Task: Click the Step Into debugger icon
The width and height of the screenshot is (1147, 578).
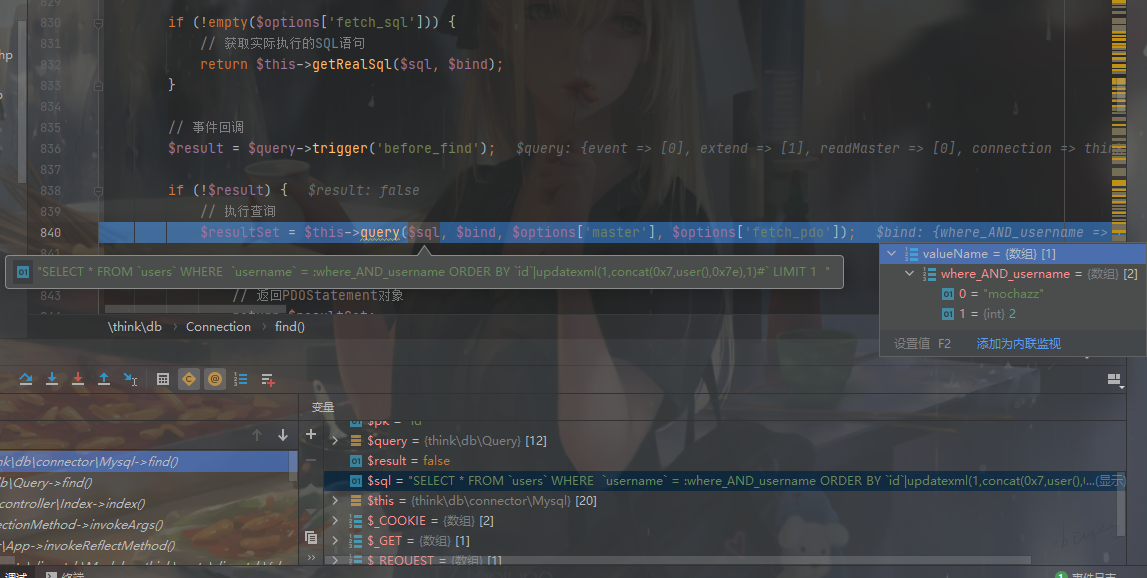Action: 52,379
